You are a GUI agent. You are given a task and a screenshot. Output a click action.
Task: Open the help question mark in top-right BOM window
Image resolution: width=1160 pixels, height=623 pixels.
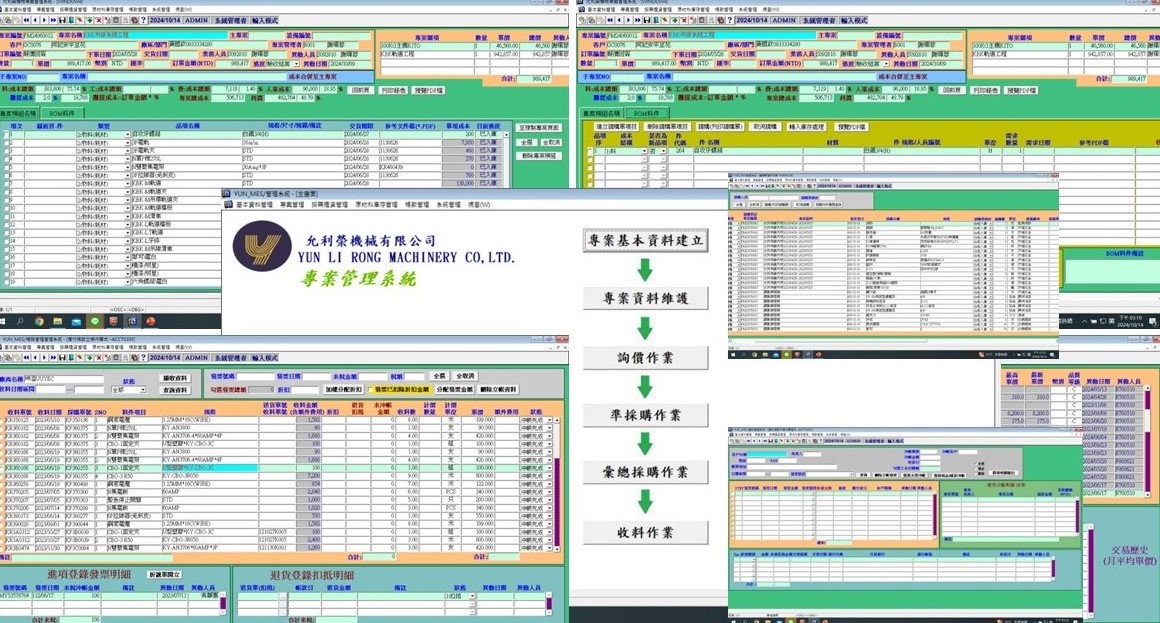click(730, 21)
